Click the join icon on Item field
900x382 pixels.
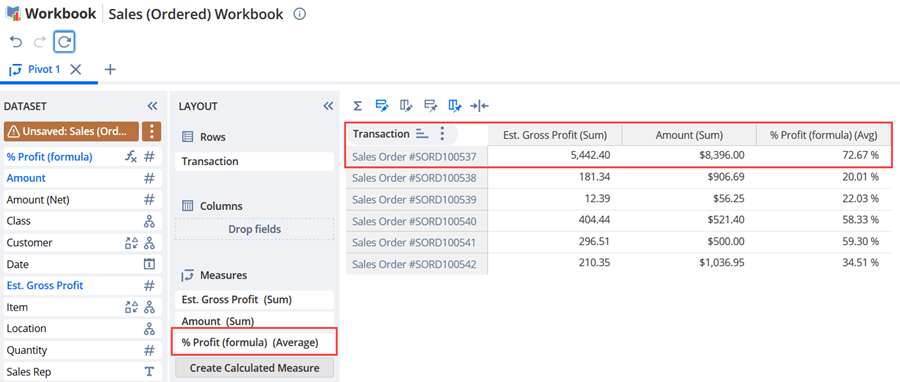pyautogui.click(x=131, y=307)
